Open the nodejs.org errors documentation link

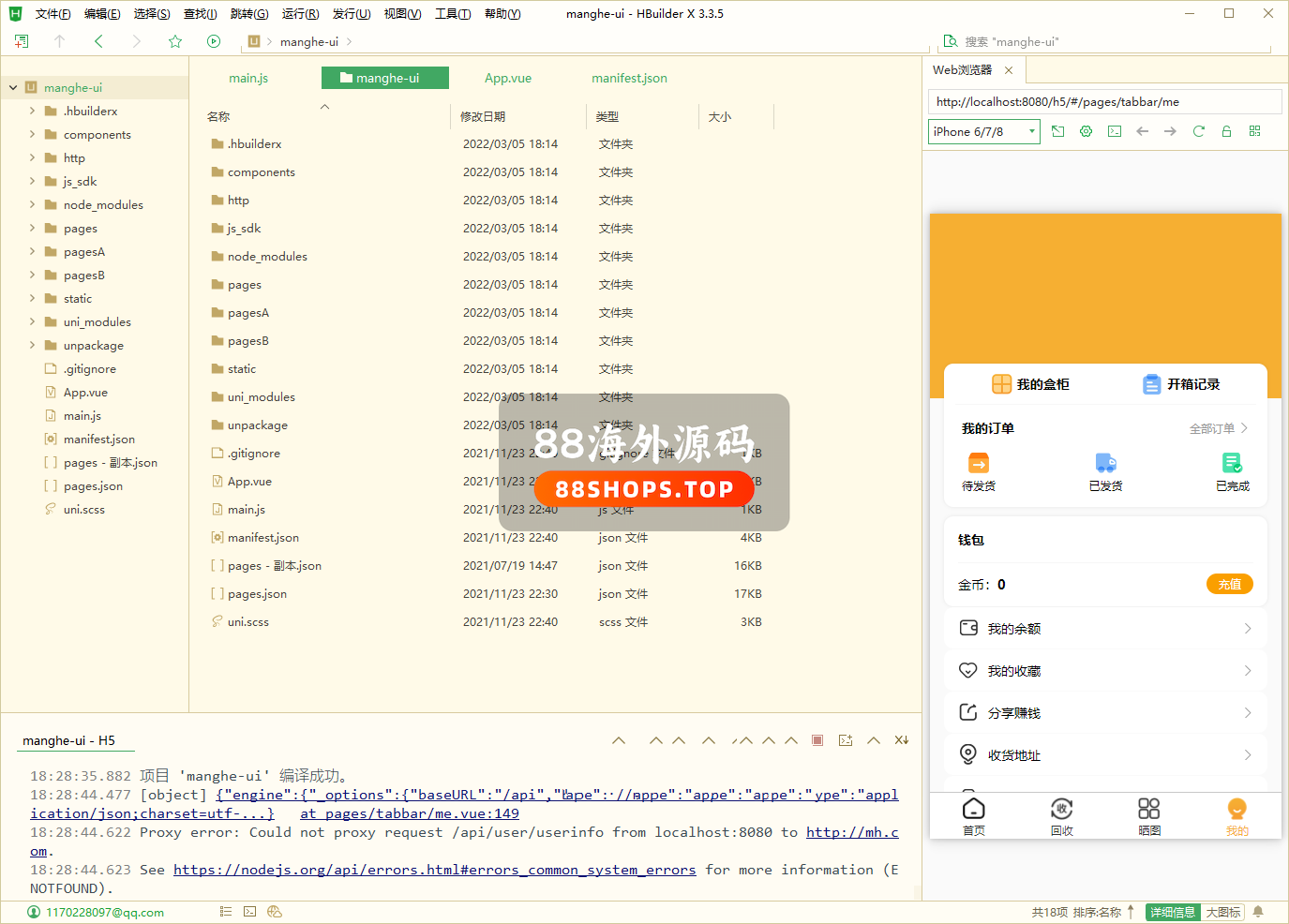434,870
